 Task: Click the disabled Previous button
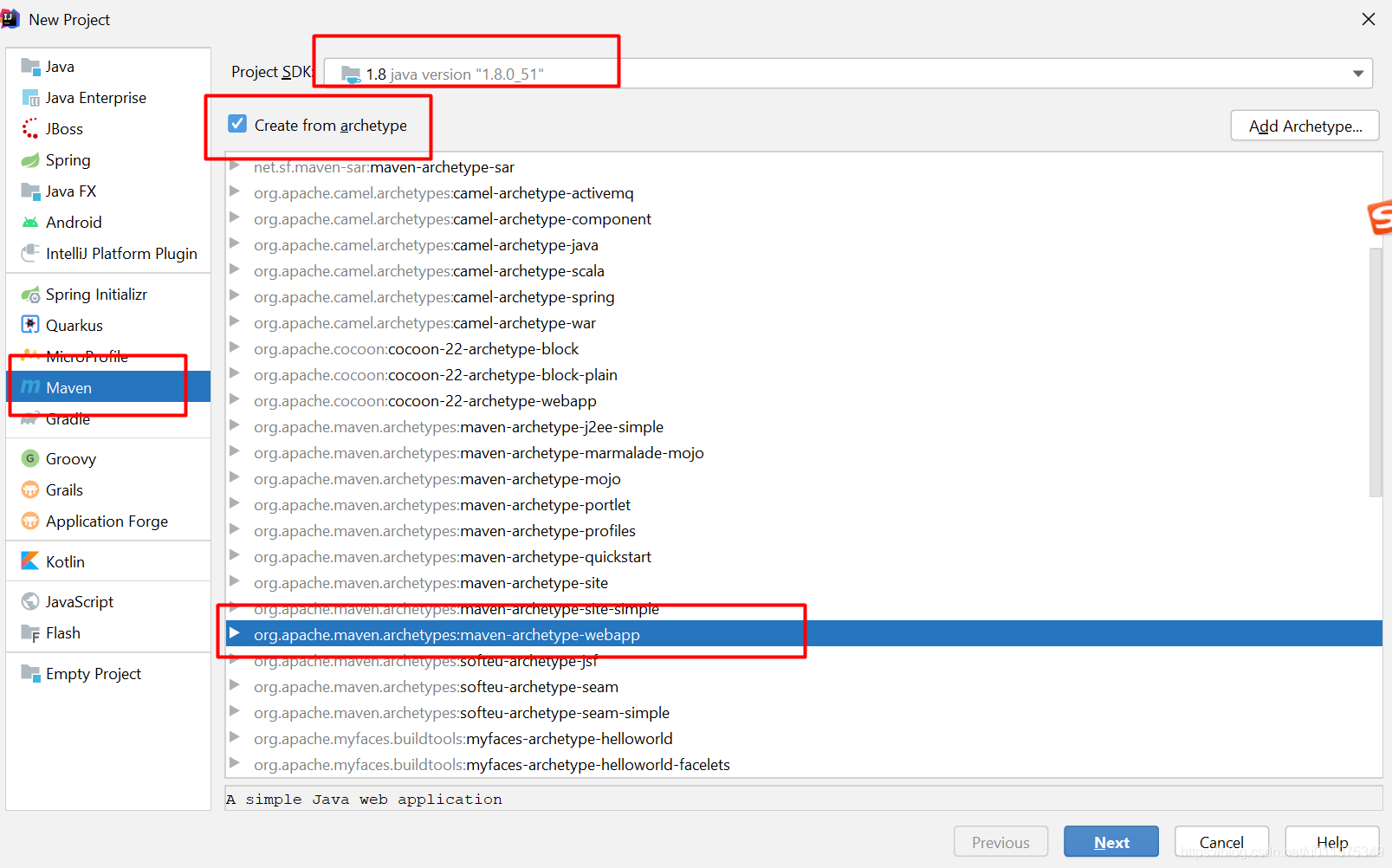click(1000, 842)
